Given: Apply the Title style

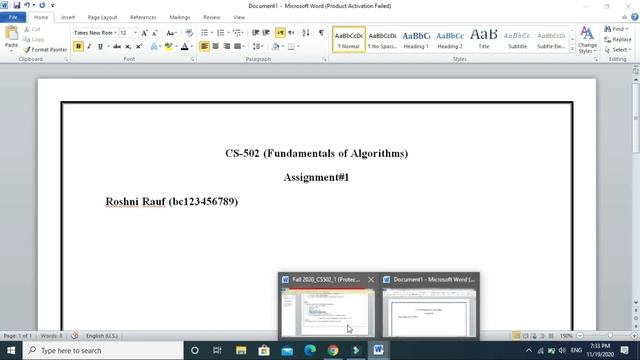Looking at the screenshot, I should click(484, 39).
